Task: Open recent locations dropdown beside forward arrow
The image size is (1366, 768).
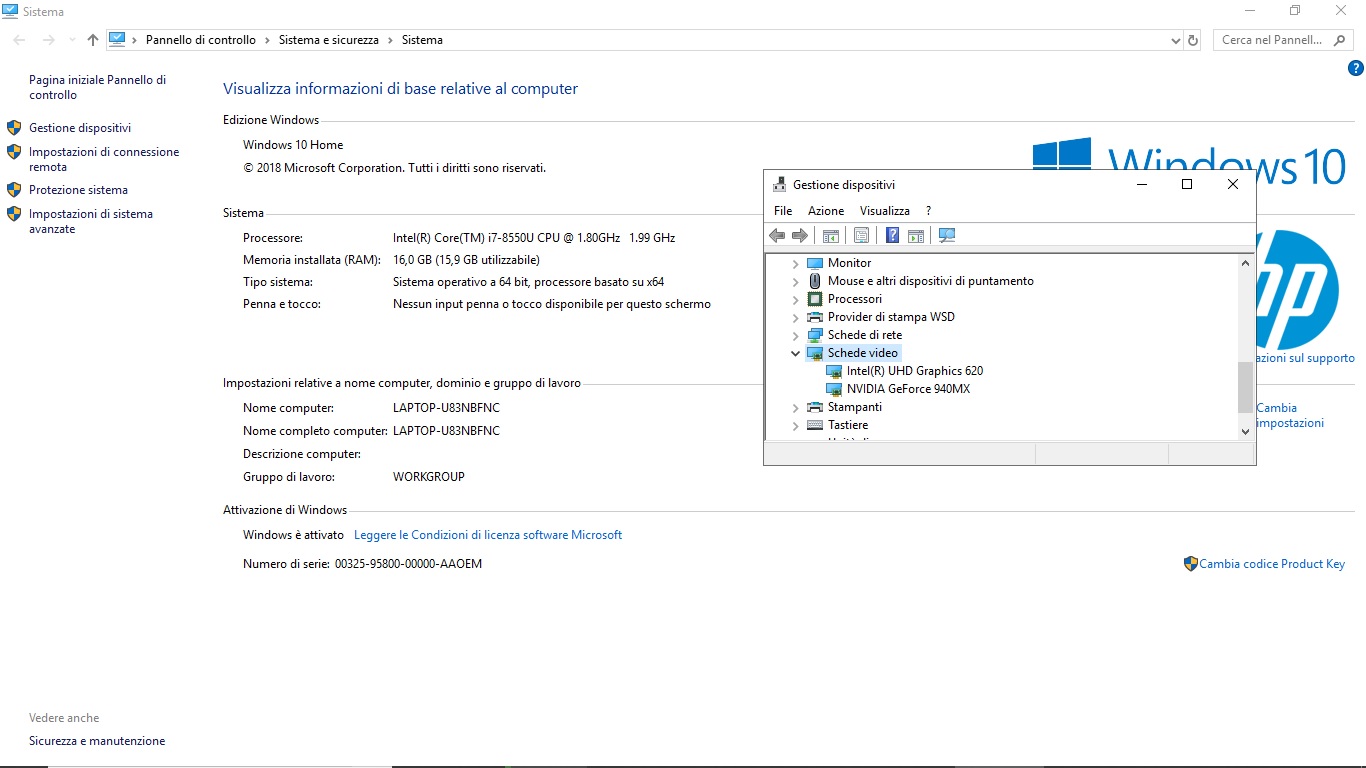Action: coord(71,40)
